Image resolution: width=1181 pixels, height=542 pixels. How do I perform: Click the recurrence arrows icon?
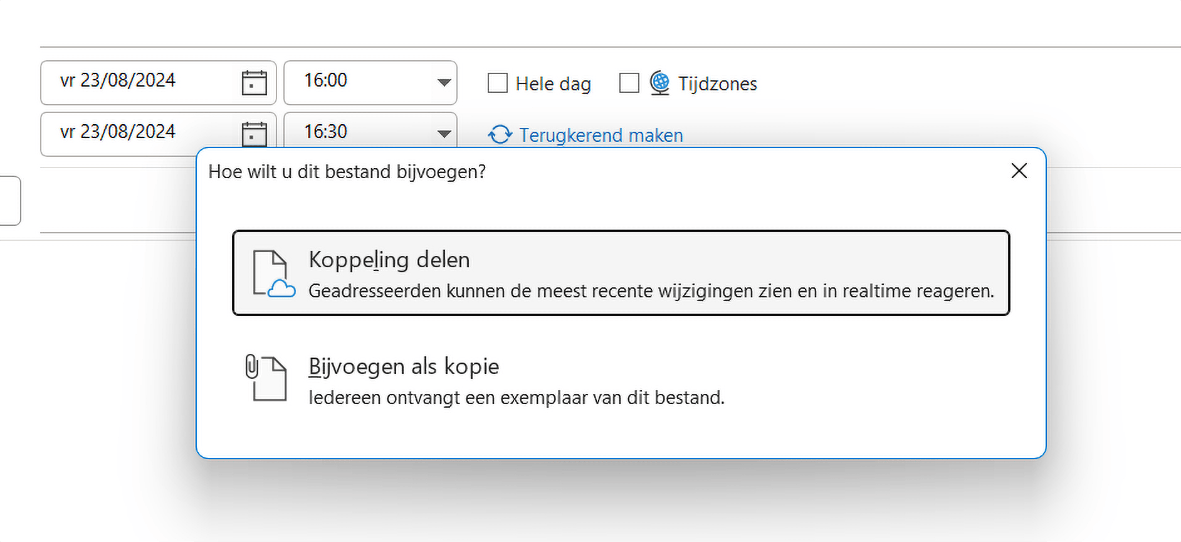[500, 135]
